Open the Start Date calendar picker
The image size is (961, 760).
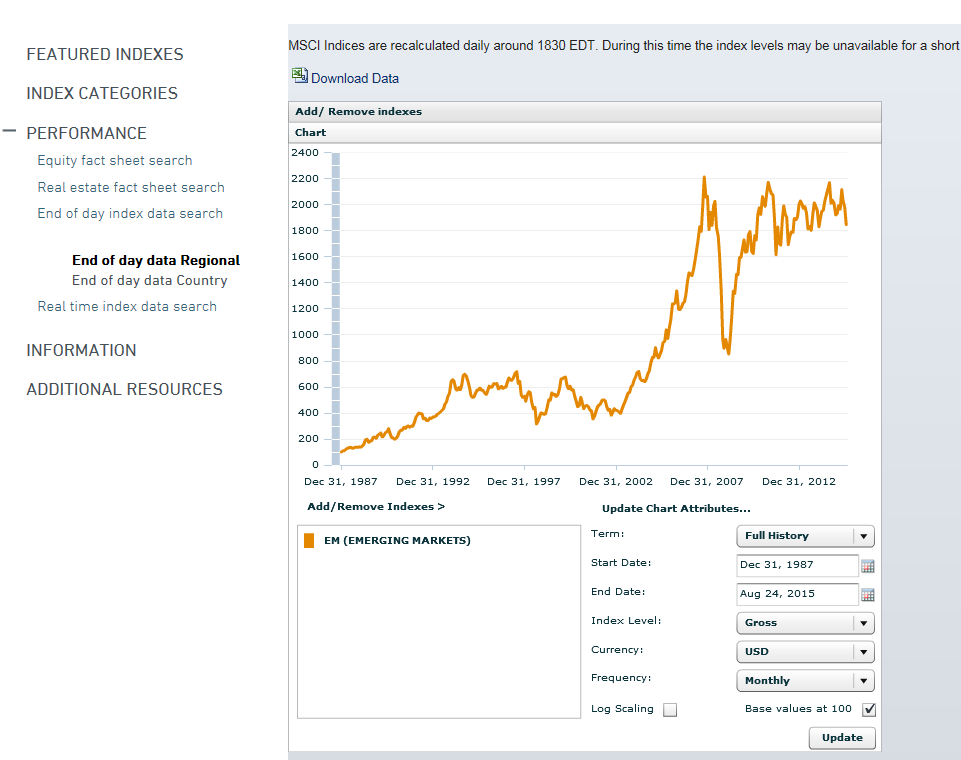(x=867, y=566)
